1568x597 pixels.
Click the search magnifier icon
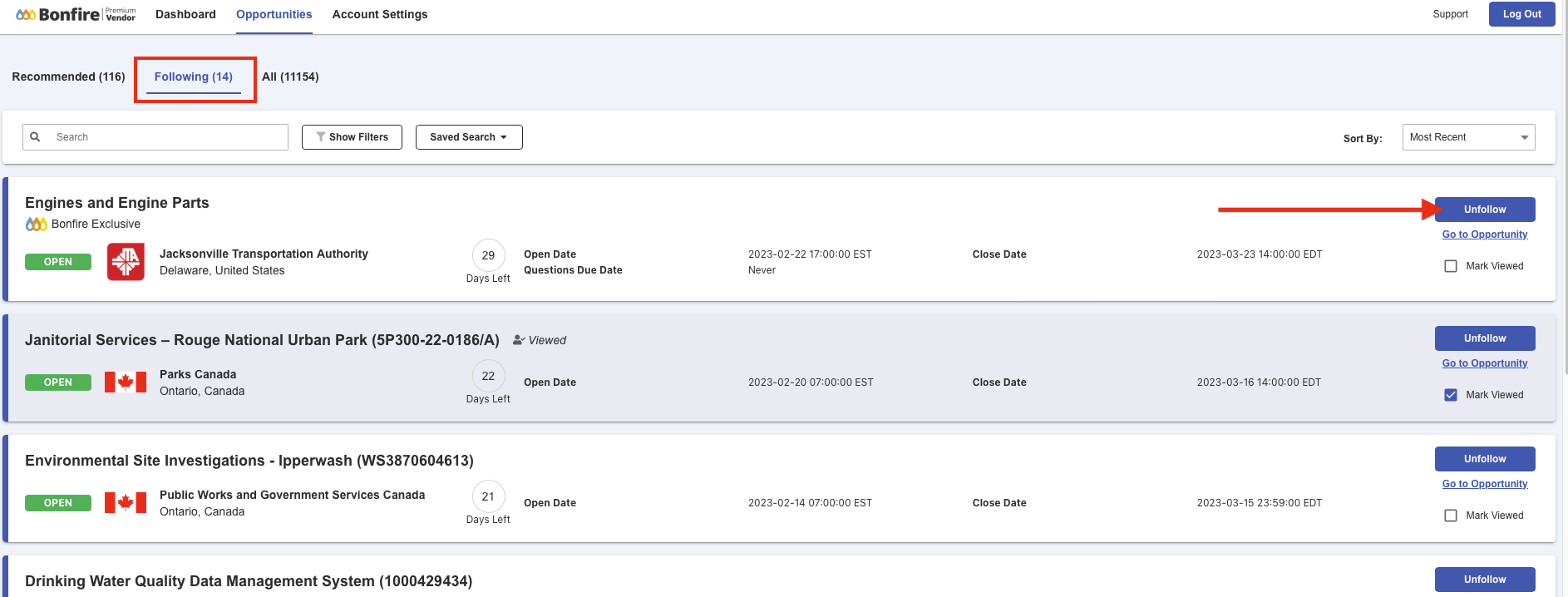[x=35, y=137]
